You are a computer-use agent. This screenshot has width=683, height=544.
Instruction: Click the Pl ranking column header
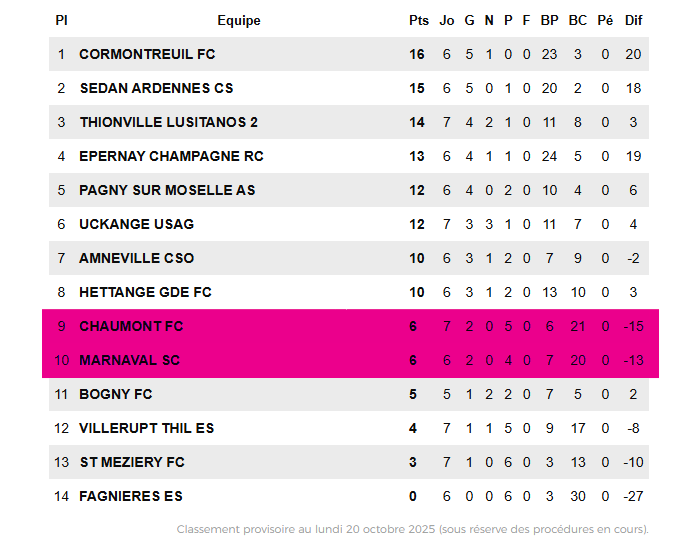click(x=61, y=20)
